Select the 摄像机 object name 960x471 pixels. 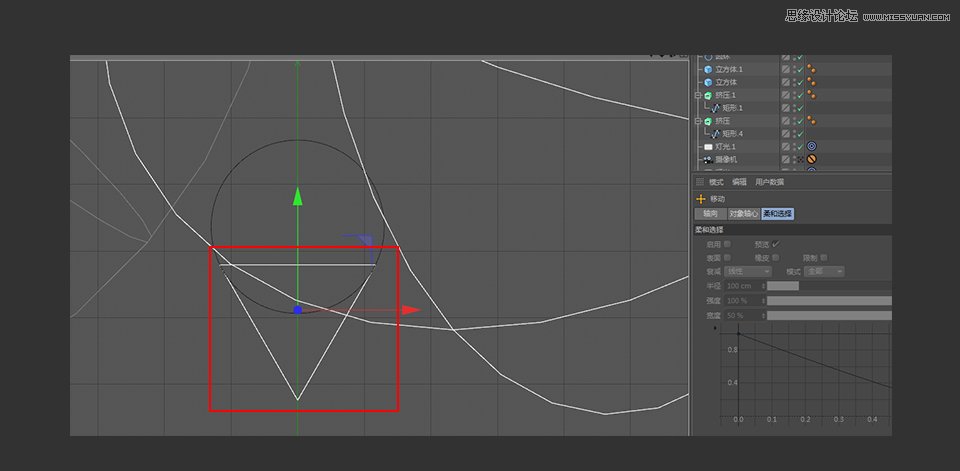tap(726, 159)
